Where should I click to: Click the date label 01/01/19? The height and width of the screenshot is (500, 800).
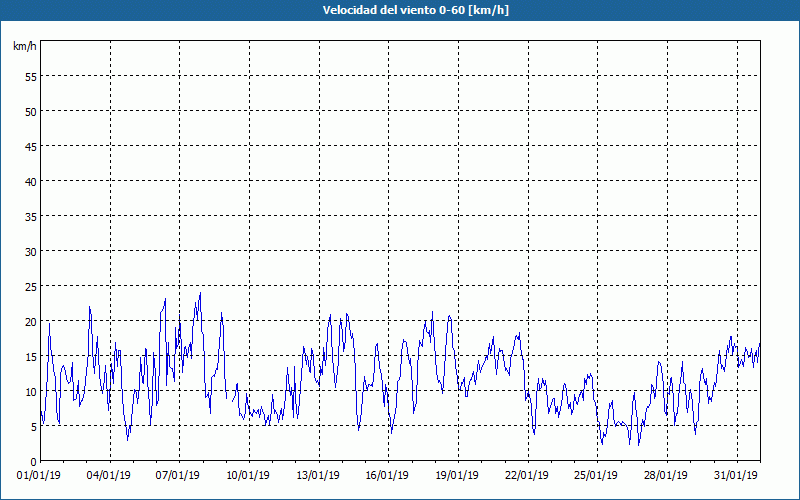pyautogui.click(x=39, y=476)
